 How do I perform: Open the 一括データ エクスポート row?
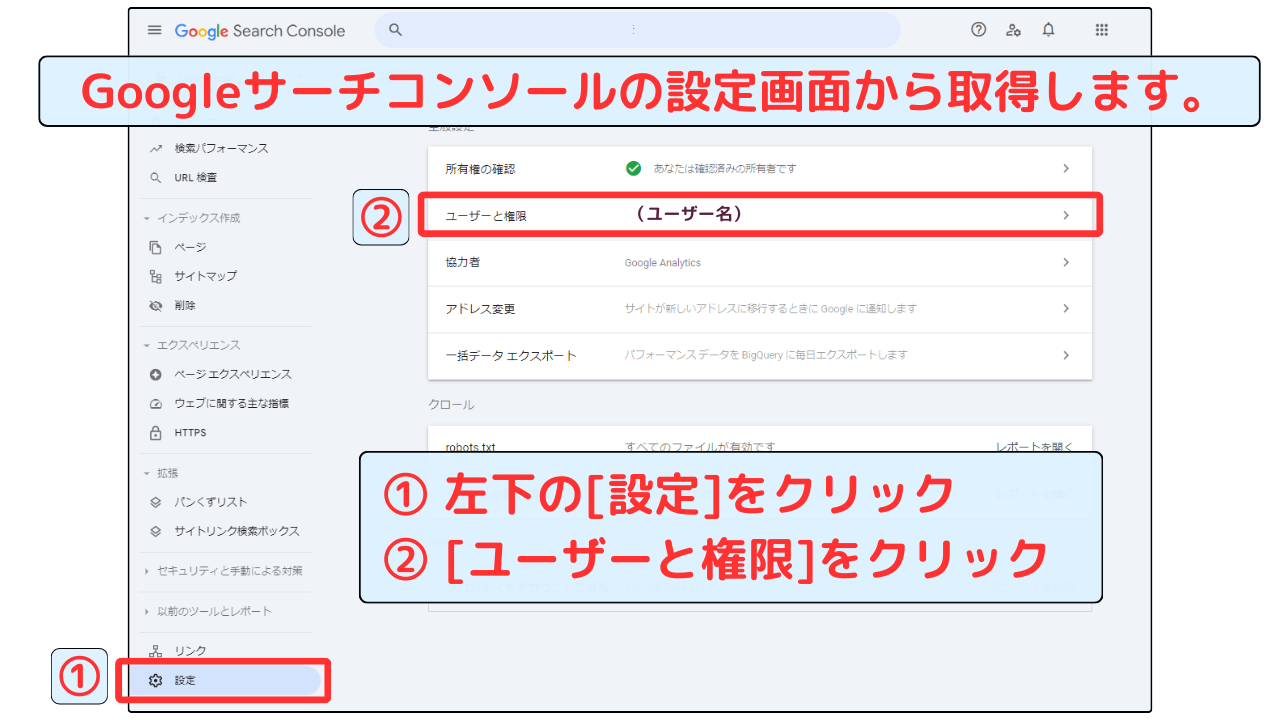pos(760,355)
